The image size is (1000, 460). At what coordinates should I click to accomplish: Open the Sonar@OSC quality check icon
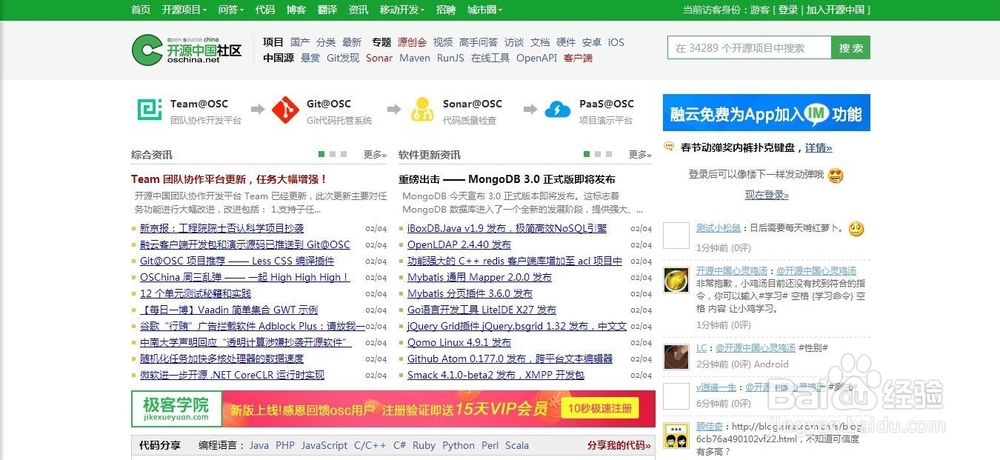(x=422, y=110)
